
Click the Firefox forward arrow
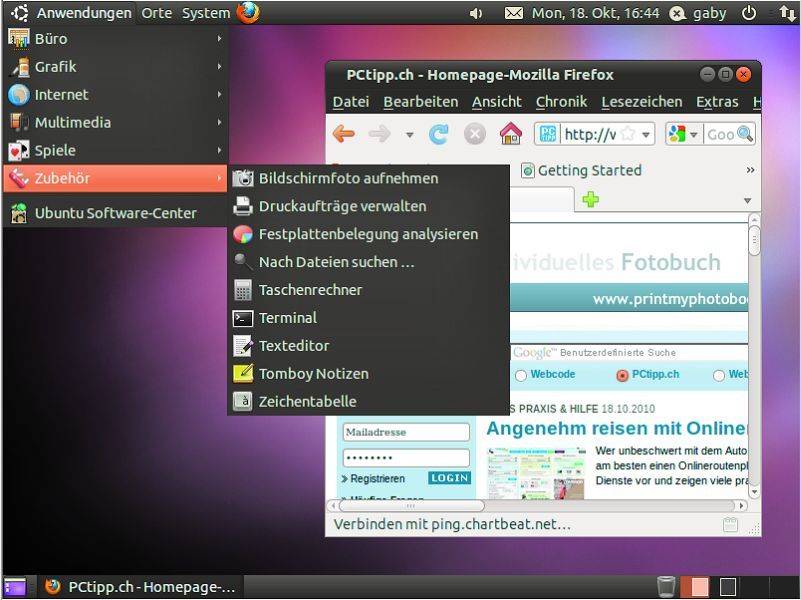[380, 134]
